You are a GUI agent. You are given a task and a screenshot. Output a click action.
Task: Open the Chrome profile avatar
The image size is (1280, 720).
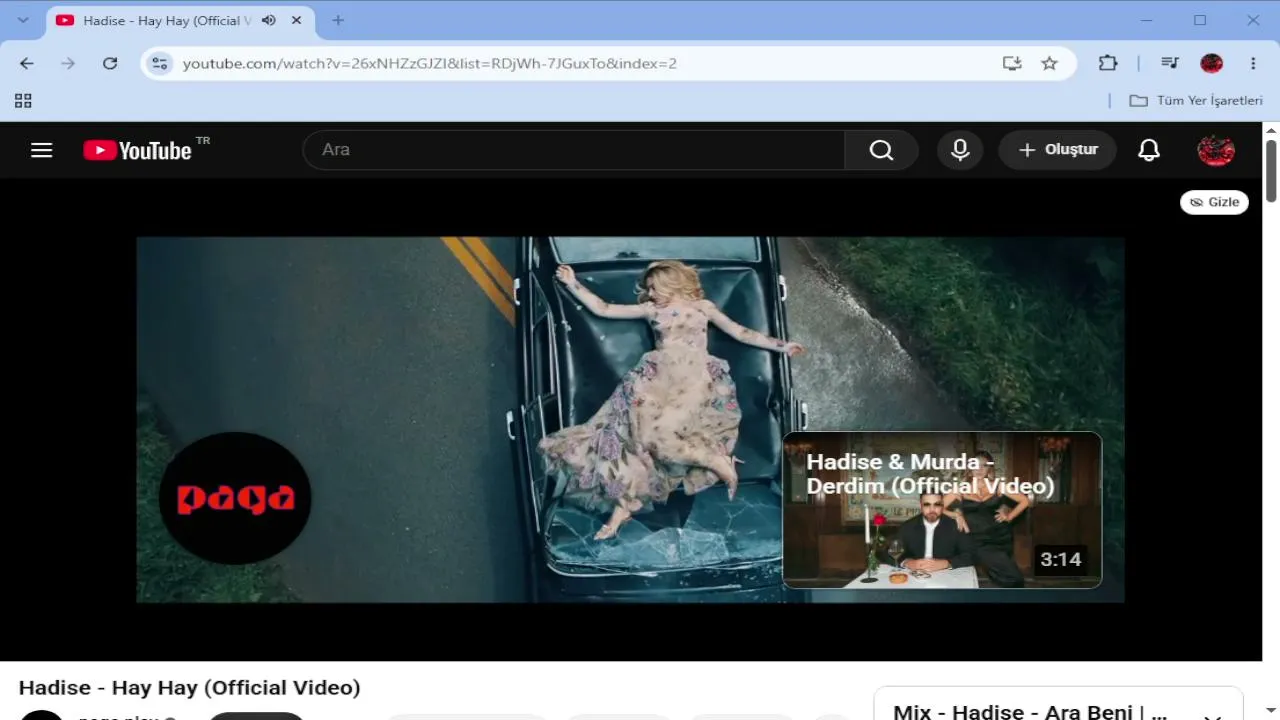click(1212, 63)
